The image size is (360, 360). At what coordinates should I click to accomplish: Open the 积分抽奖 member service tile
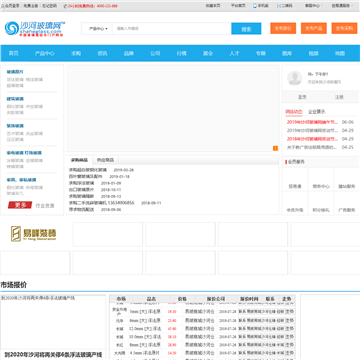[321, 203]
